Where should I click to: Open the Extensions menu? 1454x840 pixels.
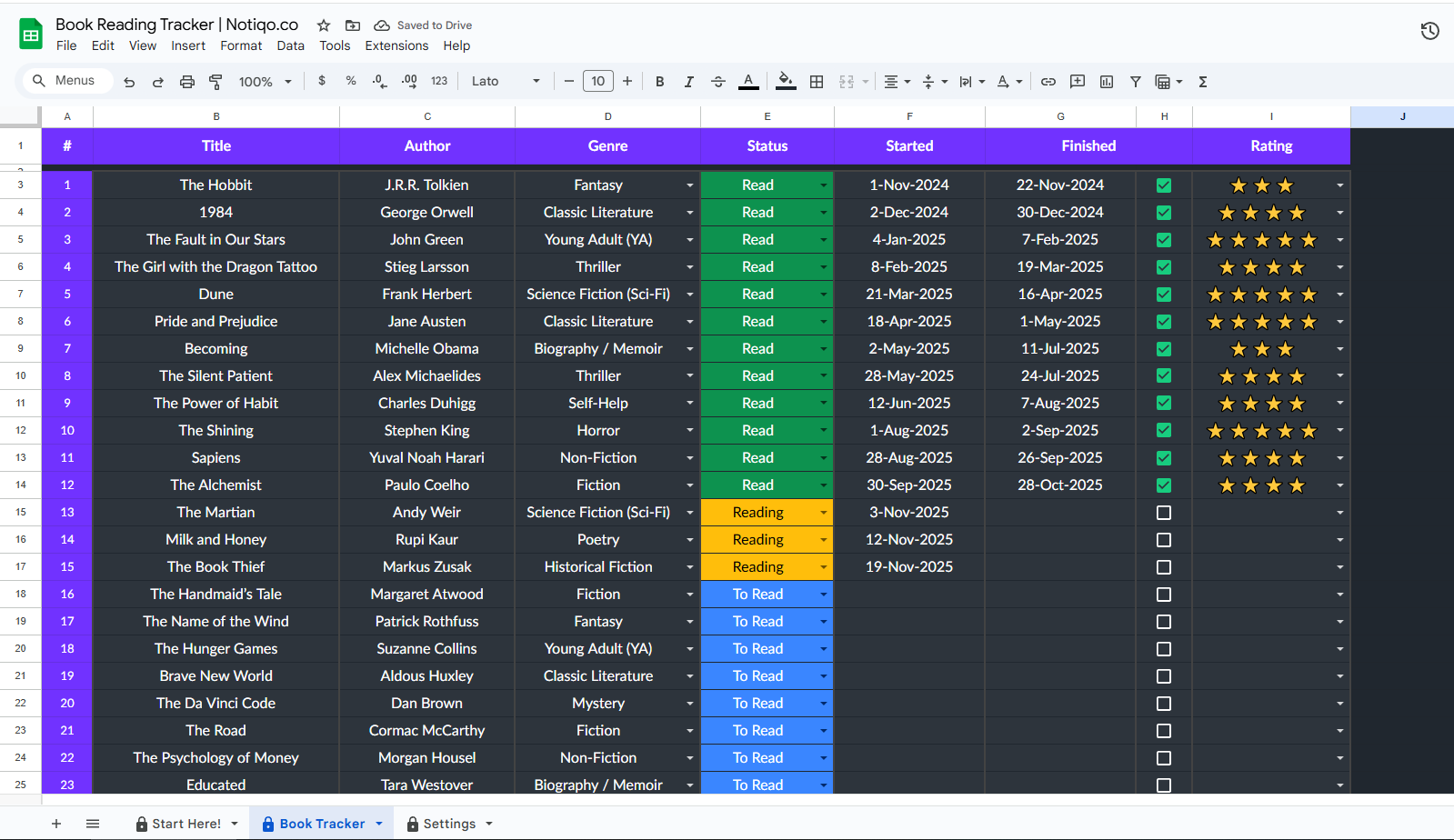(x=396, y=45)
